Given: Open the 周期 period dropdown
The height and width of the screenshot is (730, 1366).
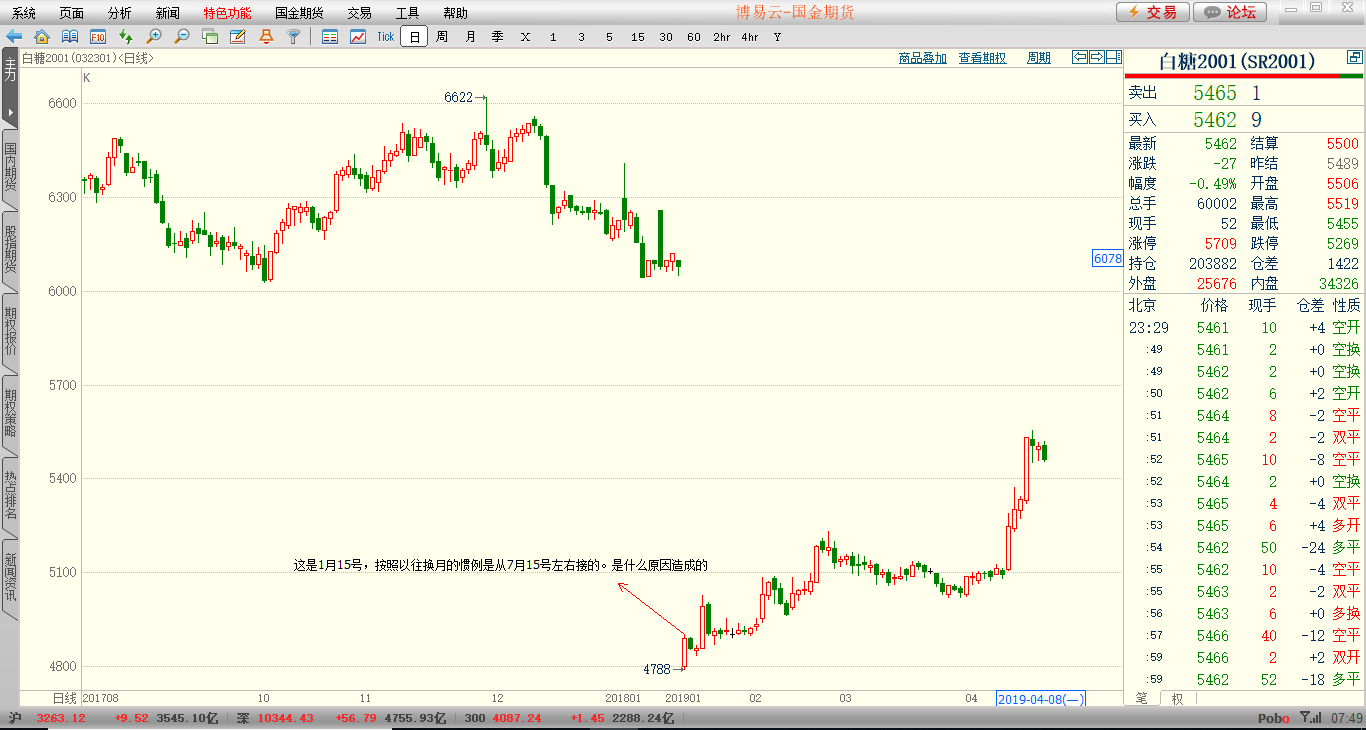Looking at the screenshot, I should point(1038,57).
